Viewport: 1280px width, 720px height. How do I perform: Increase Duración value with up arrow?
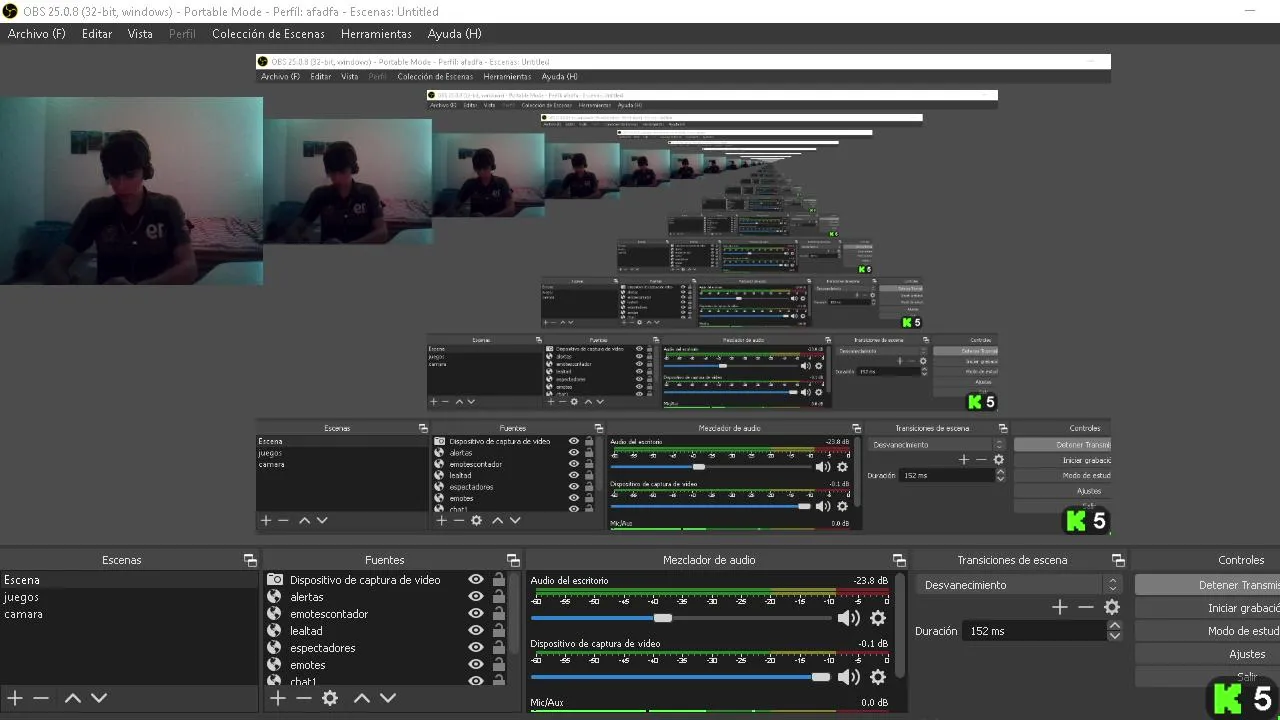[x=1114, y=626]
